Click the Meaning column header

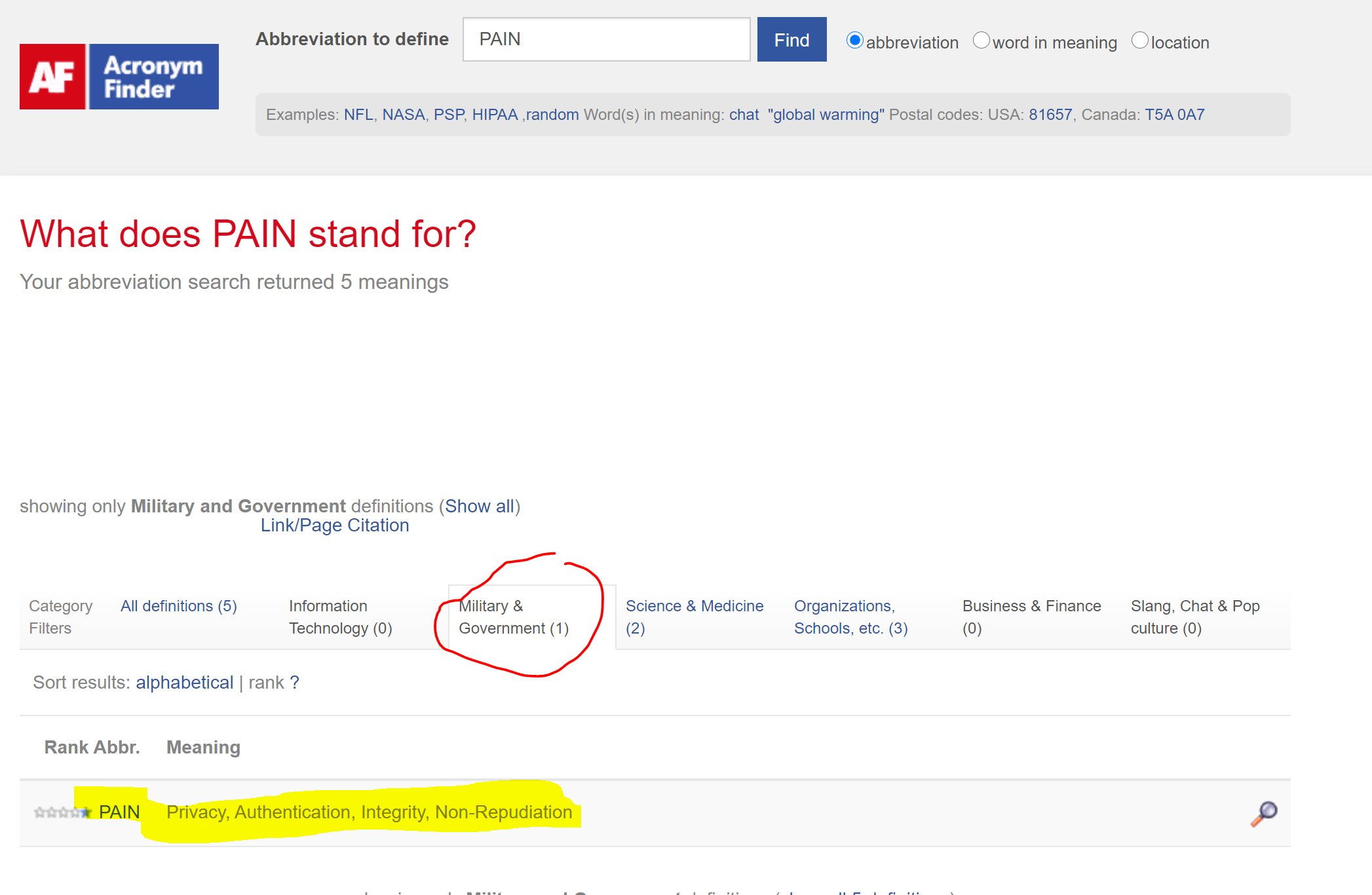click(x=203, y=748)
